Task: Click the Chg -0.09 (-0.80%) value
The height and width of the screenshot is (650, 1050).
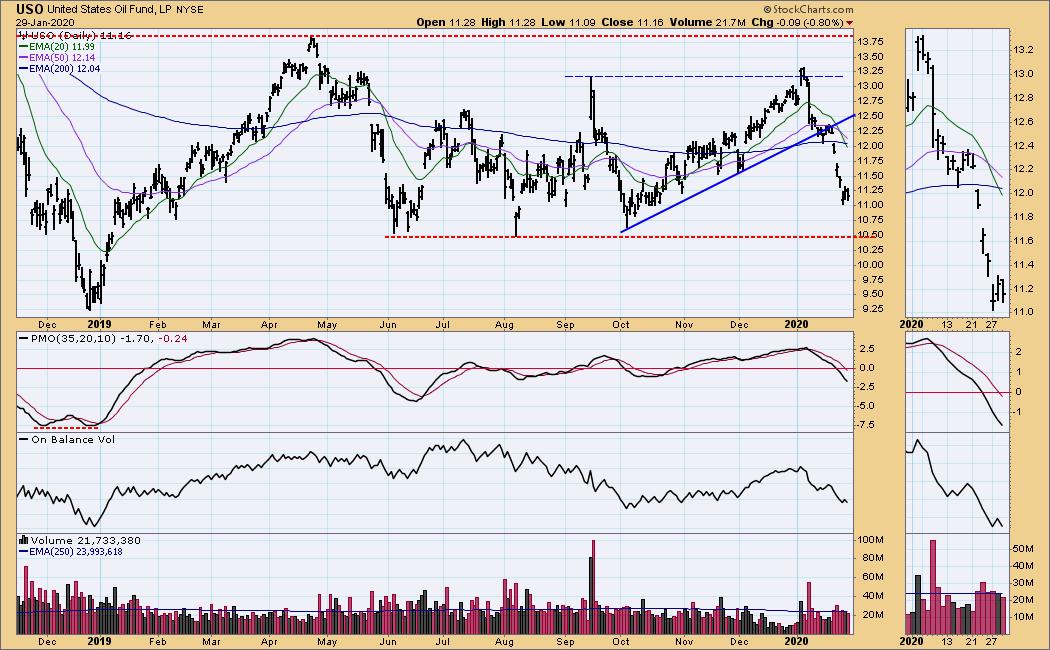Action: (797, 22)
